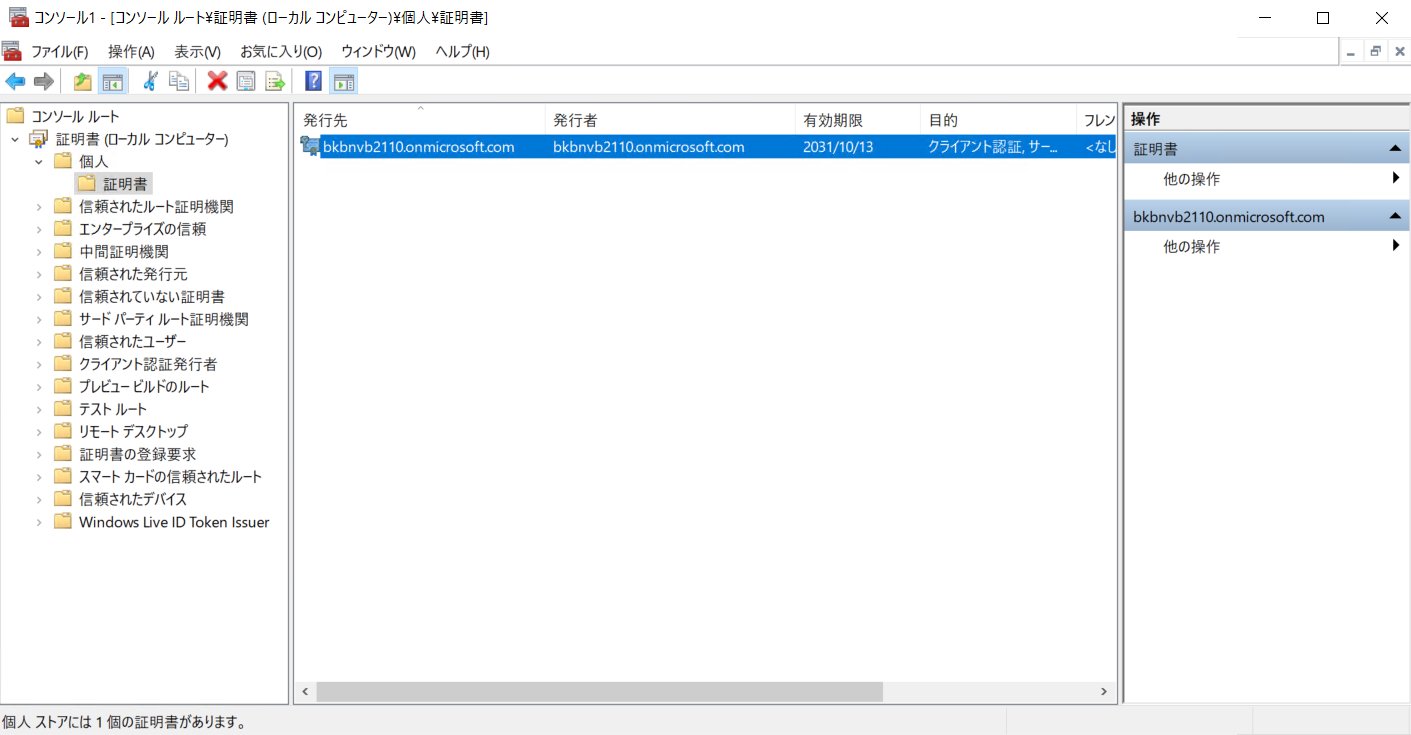This screenshot has width=1411, height=735.
Task: Select the 信頼されたユーザー tree item
Action: click(132, 341)
